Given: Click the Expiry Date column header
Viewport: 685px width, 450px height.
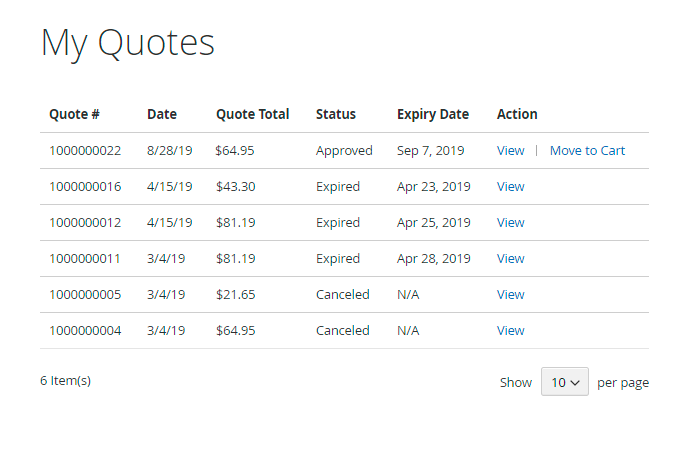Looking at the screenshot, I should [433, 114].
